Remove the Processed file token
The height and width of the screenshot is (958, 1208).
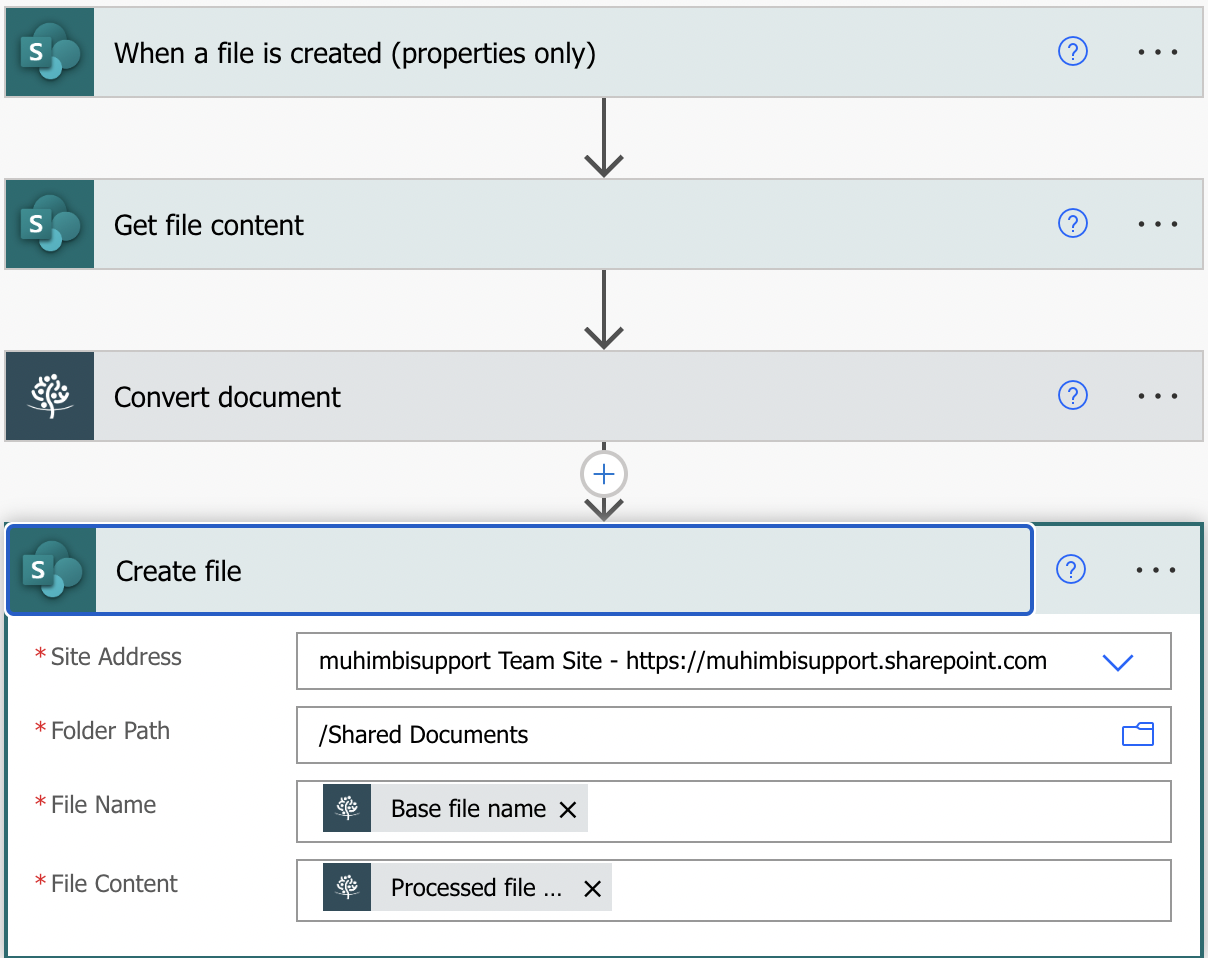tap(591, 888)
